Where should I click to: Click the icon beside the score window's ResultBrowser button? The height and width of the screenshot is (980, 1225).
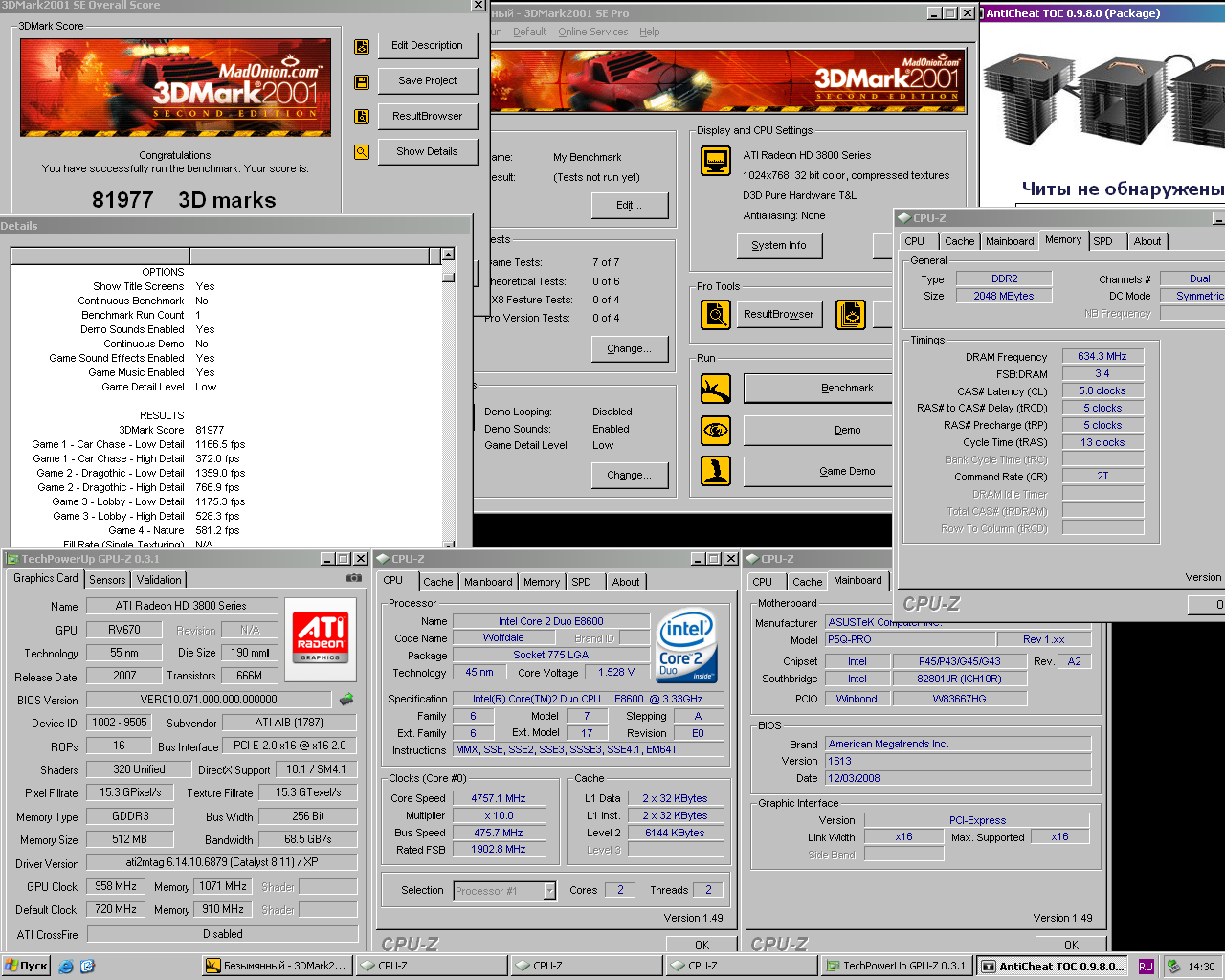(362, 117)
